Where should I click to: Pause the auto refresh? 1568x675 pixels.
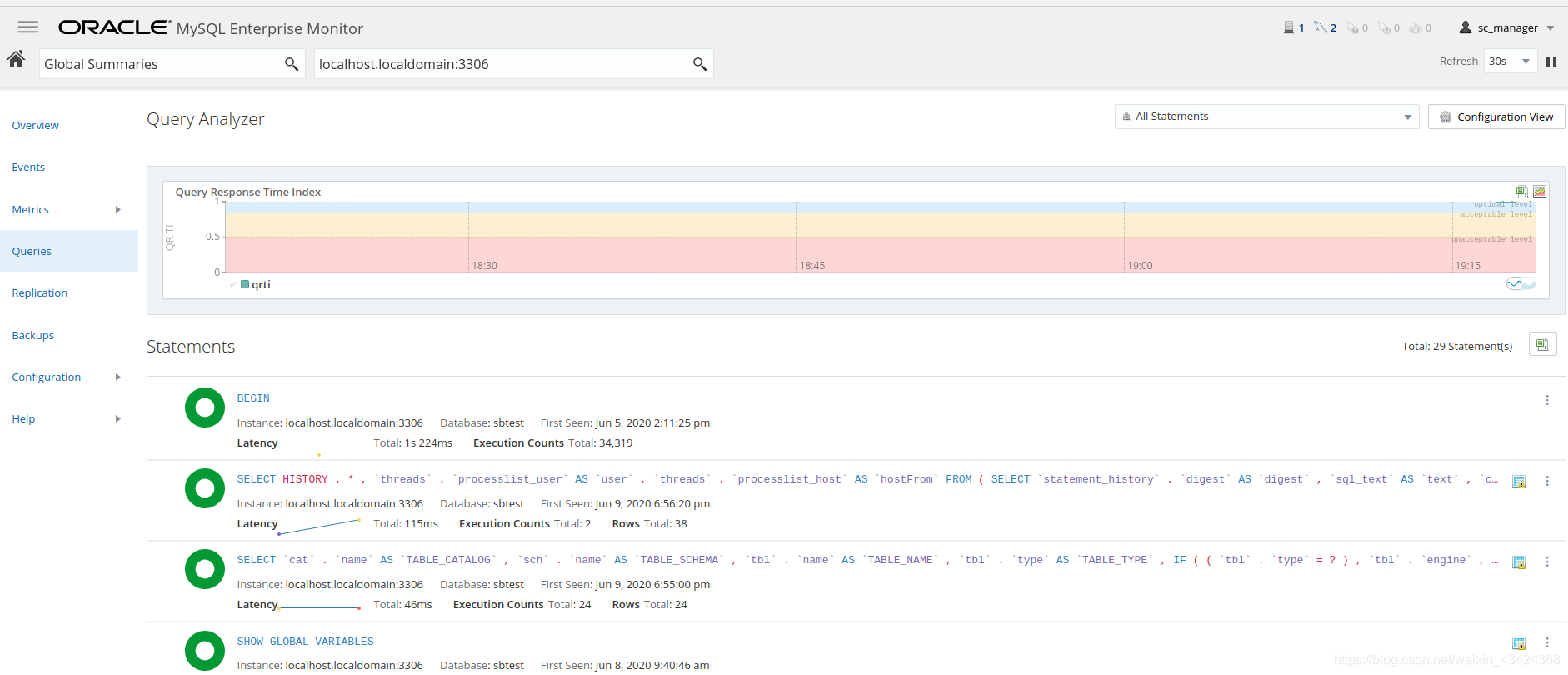(x=1551, y=62)
